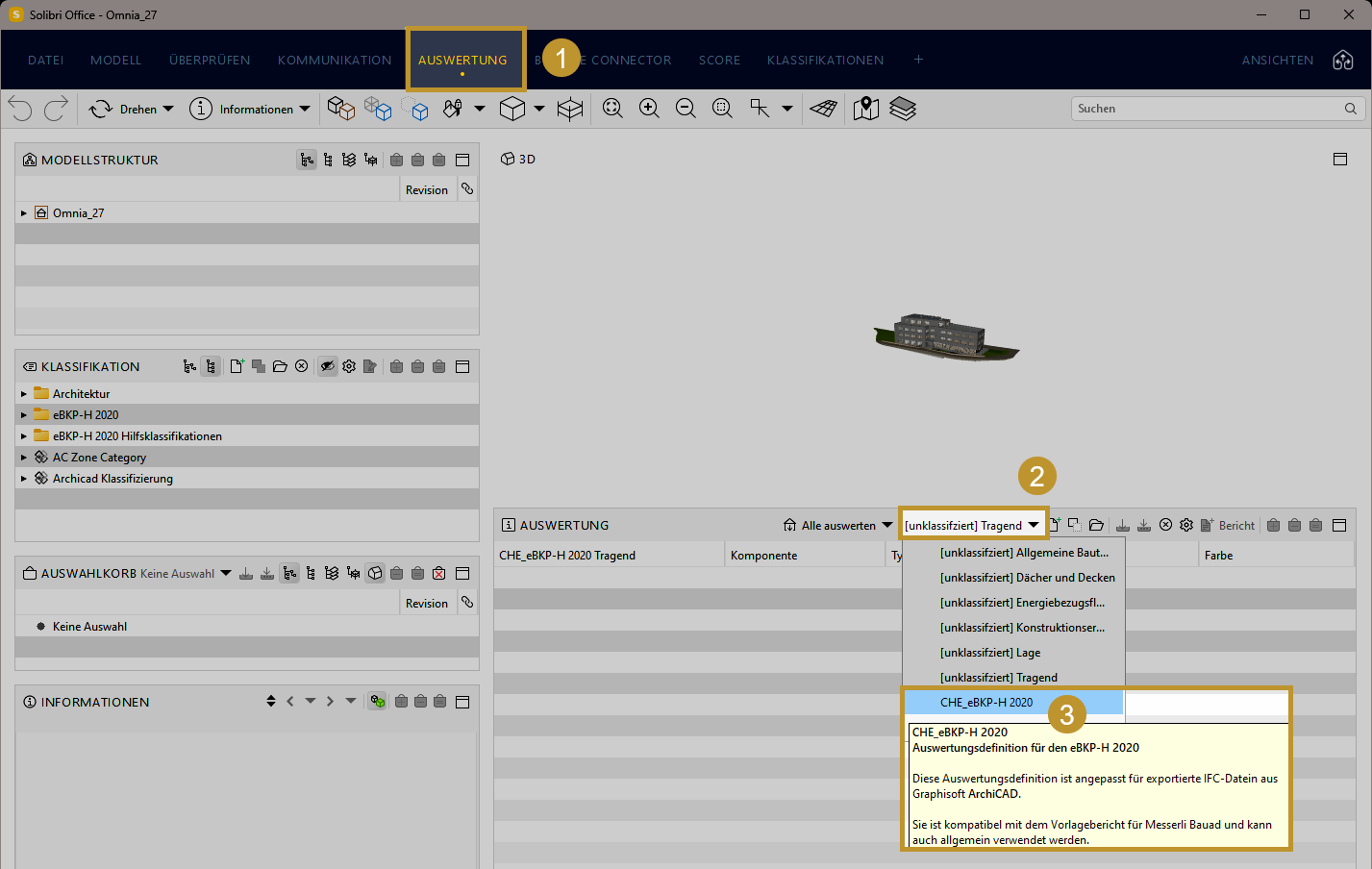Click open folder icon in Klassifikation panel
Screen dimensions: 1372x869
point(280,366)
